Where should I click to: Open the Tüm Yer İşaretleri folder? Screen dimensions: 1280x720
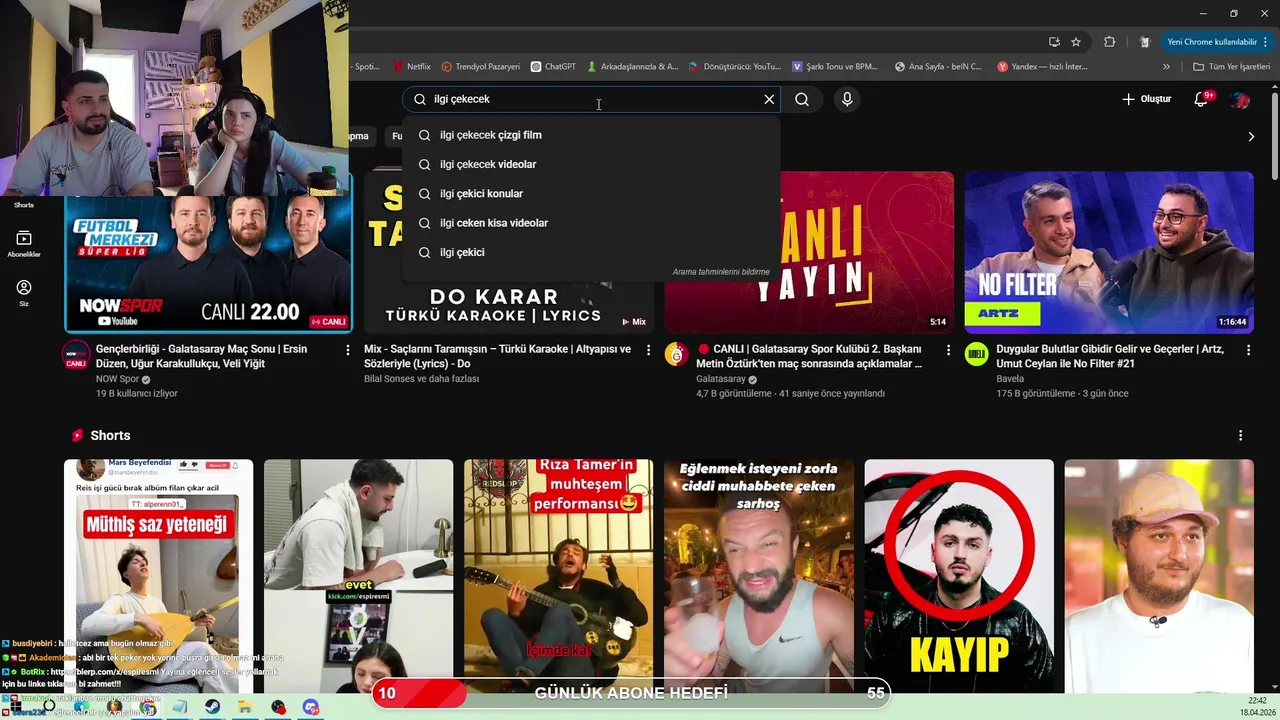[1231, 67]
